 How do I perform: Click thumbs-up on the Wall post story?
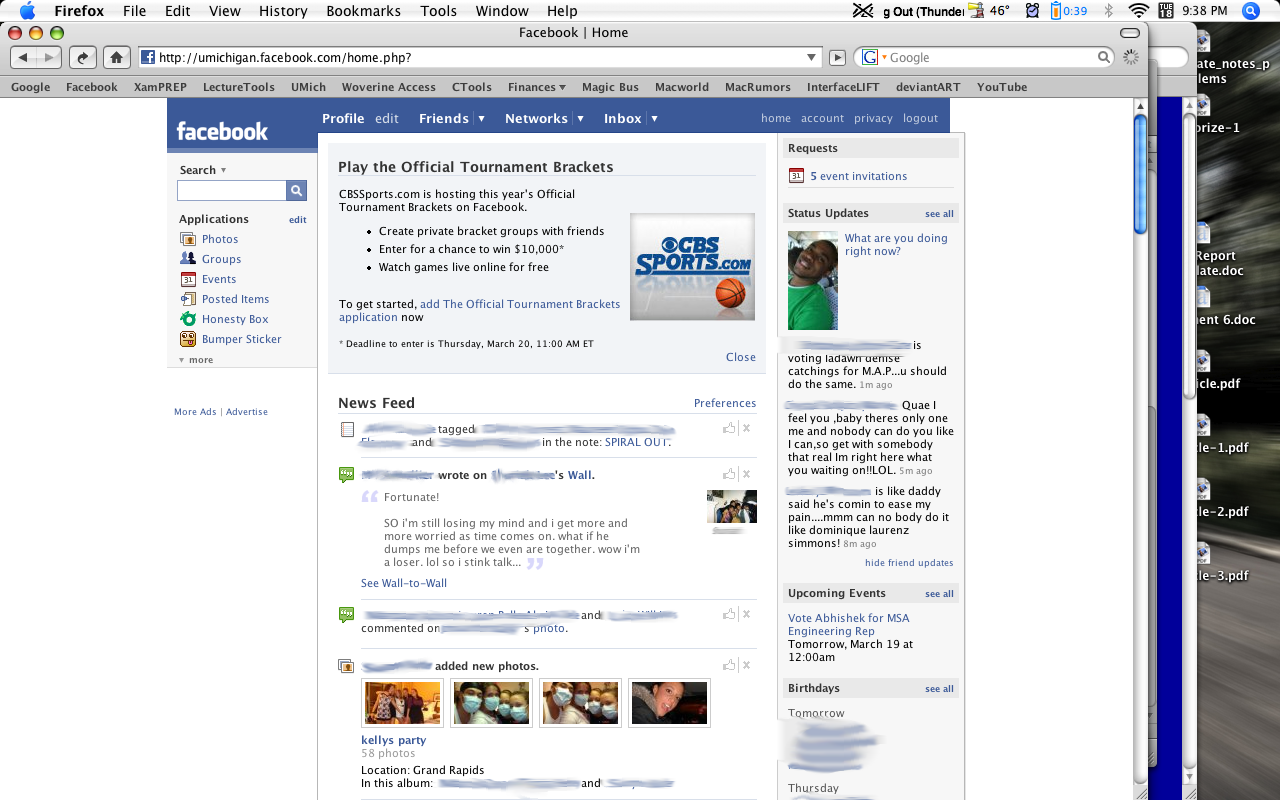point(729,474)
